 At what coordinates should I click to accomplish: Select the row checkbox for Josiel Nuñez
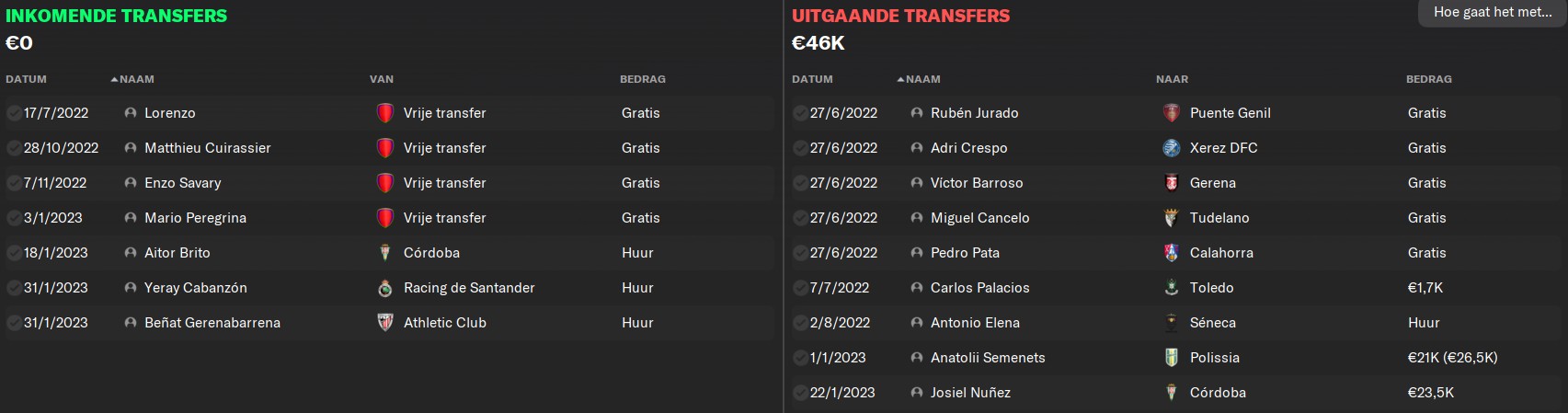click(x=800, y=393)
